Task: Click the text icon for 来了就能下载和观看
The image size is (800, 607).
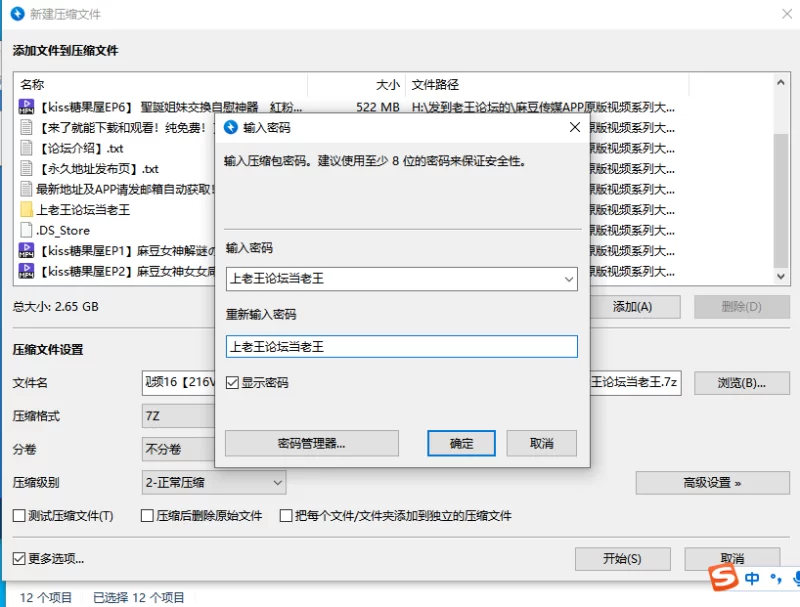Action: pos(26,127)
